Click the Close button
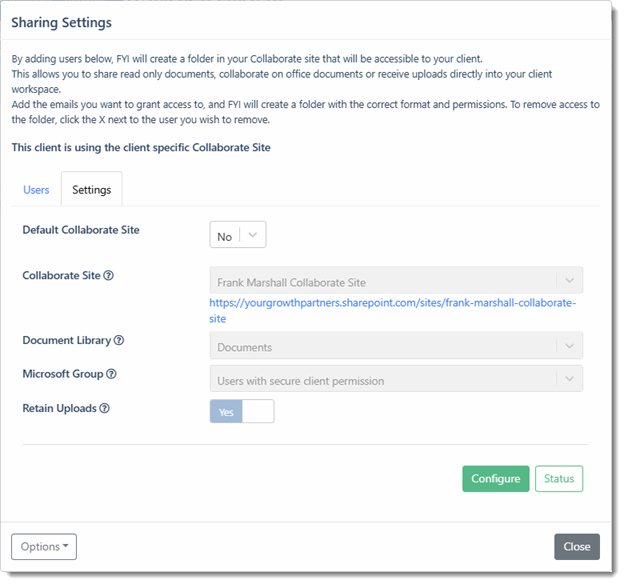The image size is (624, 584). 577,547
